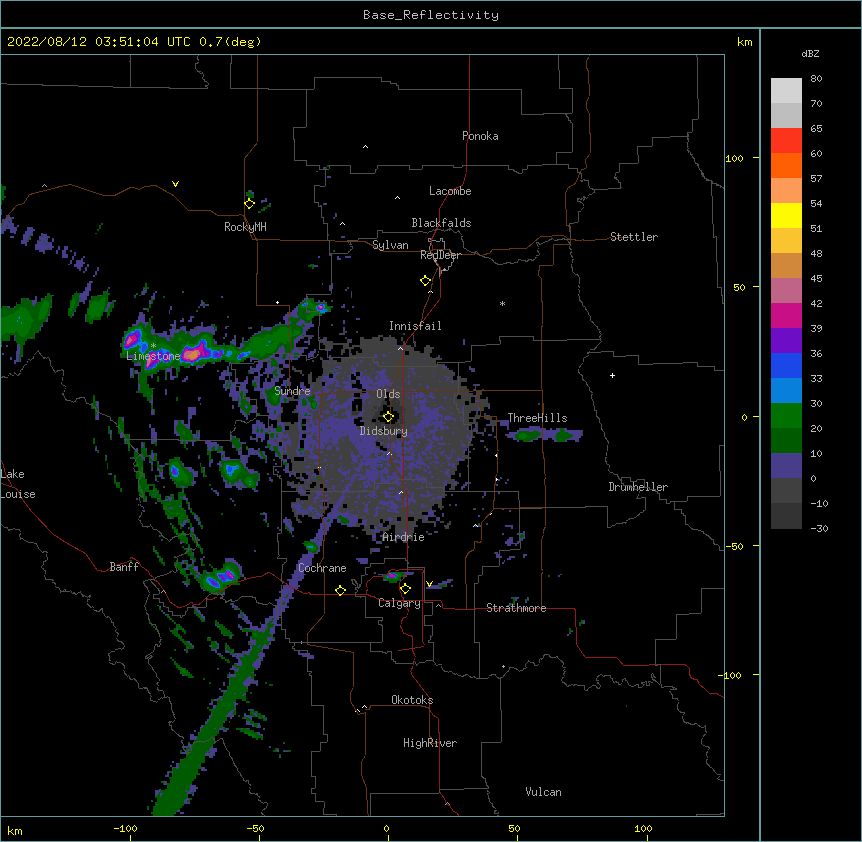Click the radar site marker near Olds
Viewport: 862px width, 842px height.
click(x=389, y=416)
